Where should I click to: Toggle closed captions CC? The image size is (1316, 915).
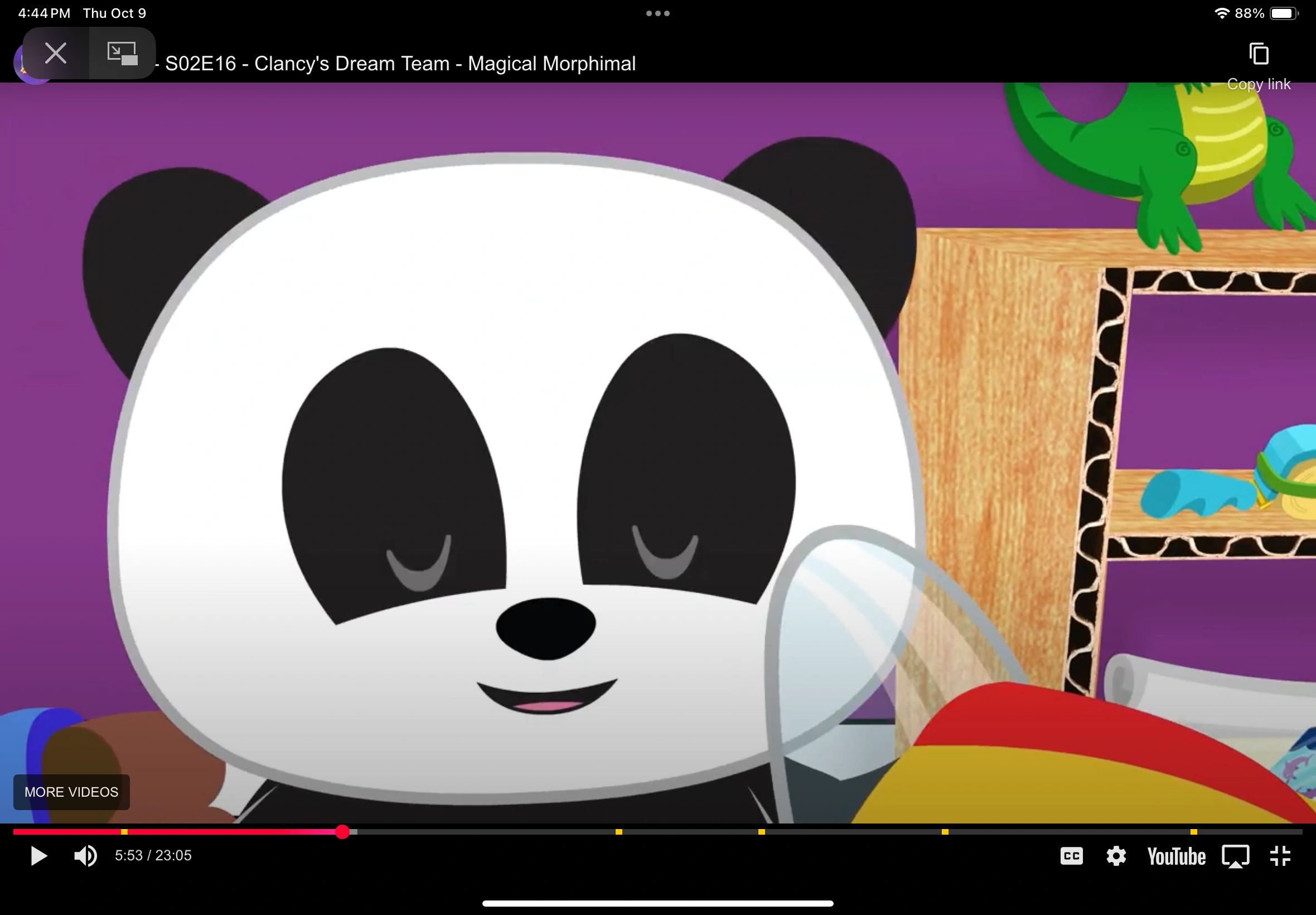(x=1071, y=856)
